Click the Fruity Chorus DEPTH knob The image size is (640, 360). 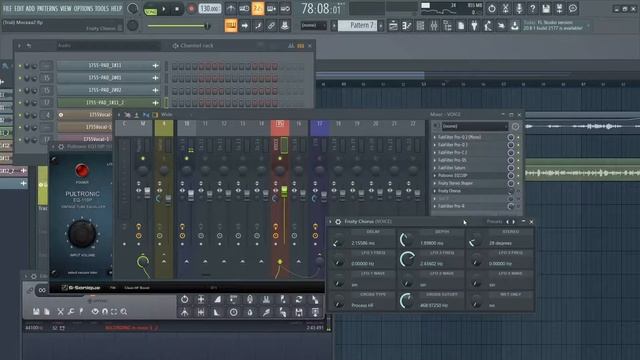407,240
